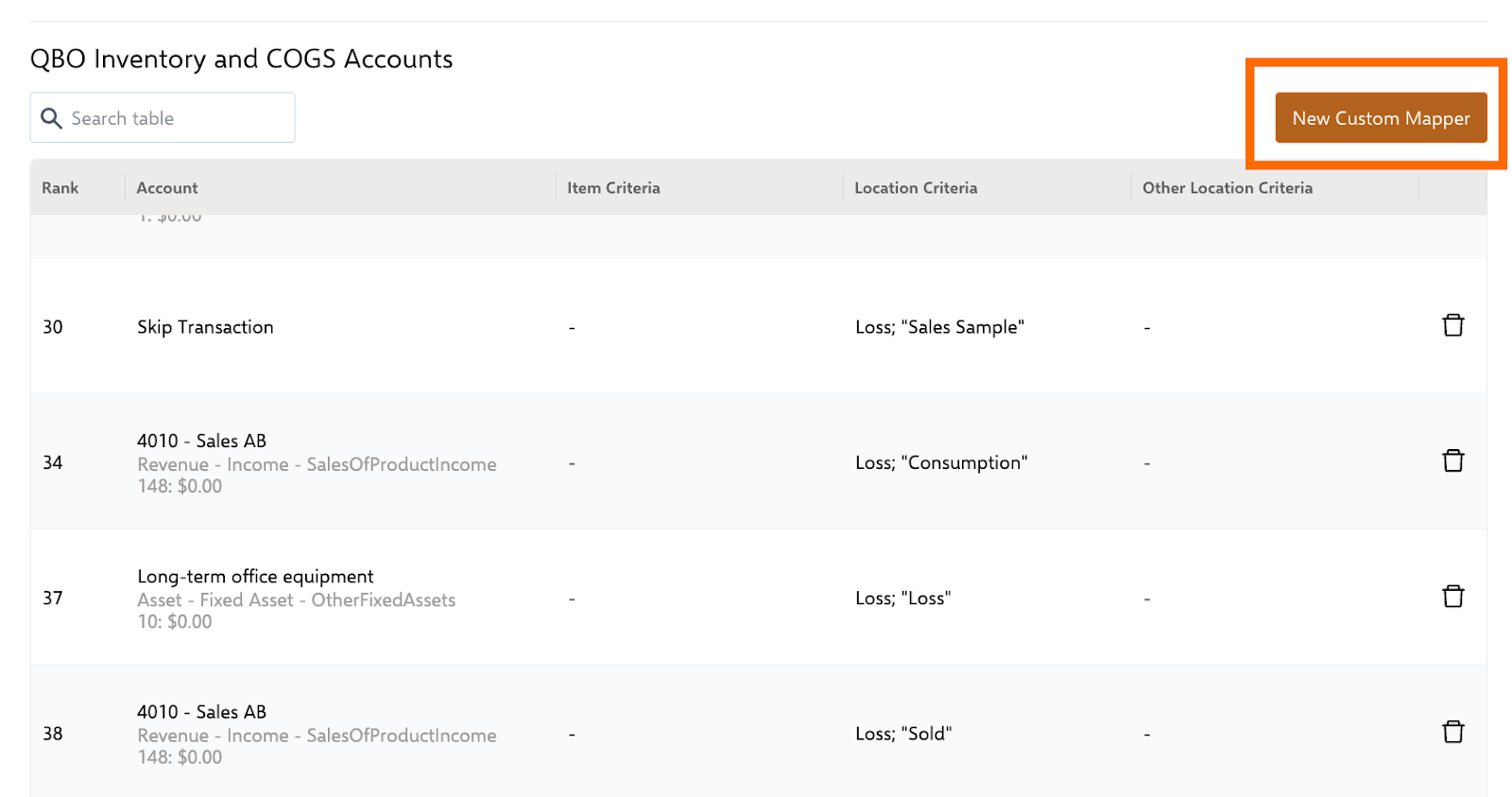Click the magnifying glass search icon
Image resolution: width=1512 pixels, height=797 pixels.
[52, 118]
